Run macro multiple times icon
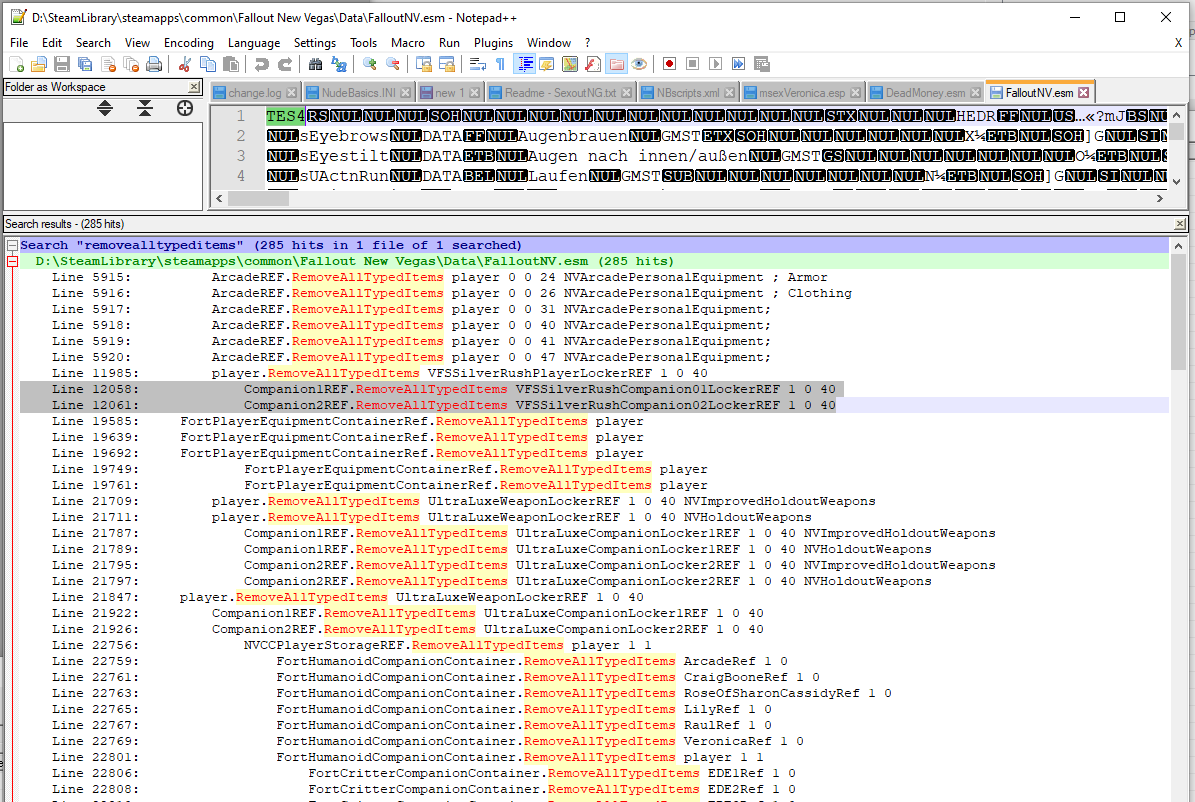The height and width of the screenshot is (802, 1195). coord(738,64)
